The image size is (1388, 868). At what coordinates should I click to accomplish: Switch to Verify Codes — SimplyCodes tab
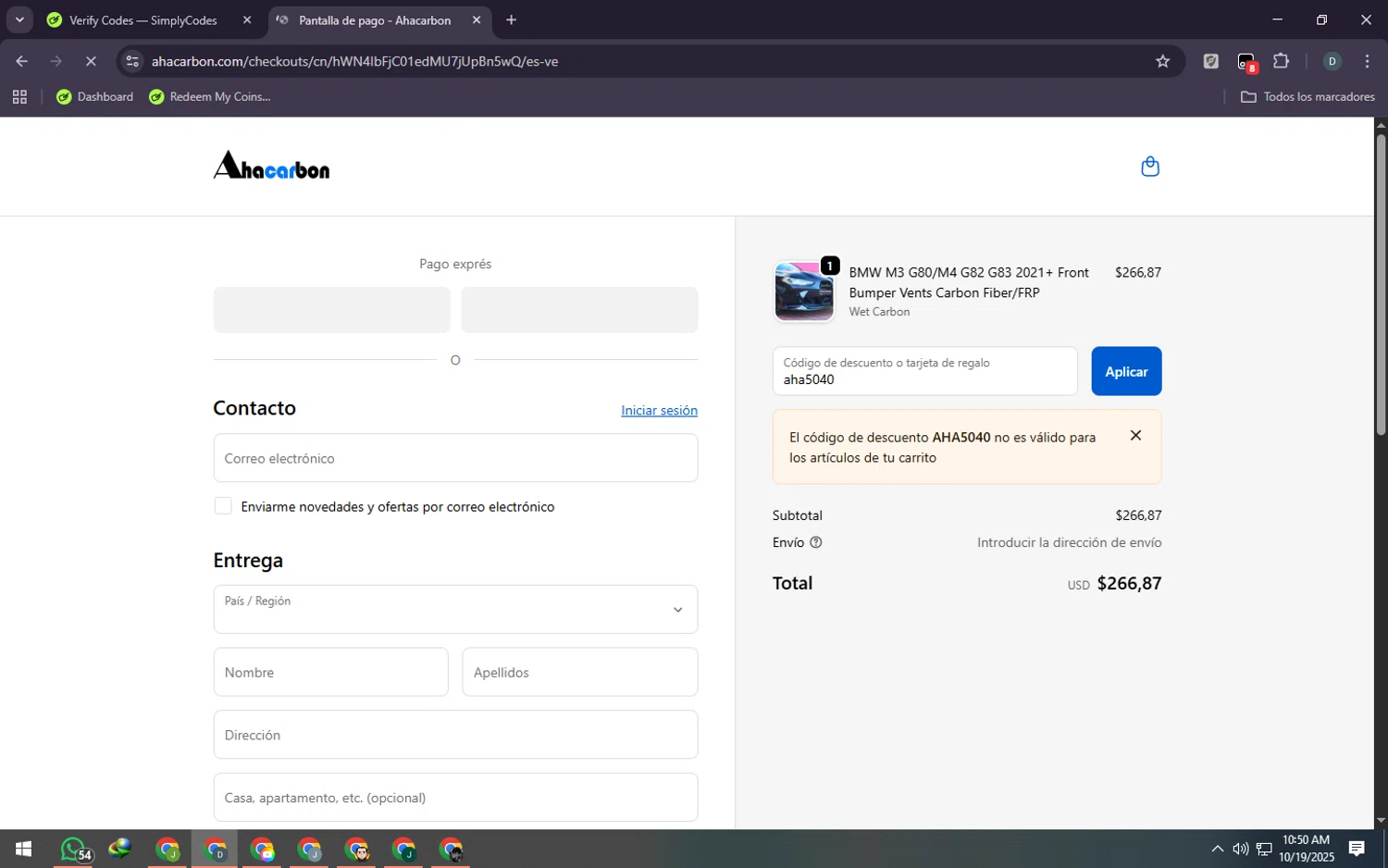pos(143,20)
